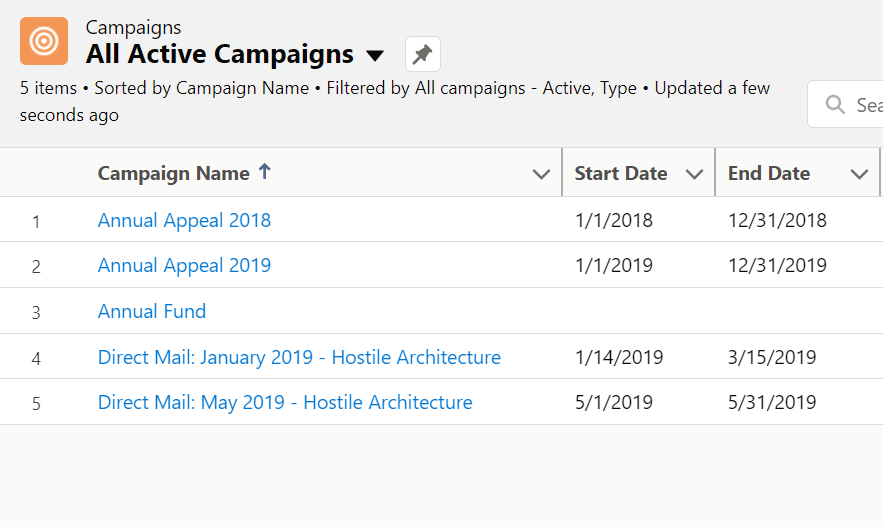Click the 12/31/2018 End Date cell
This screenshot has height=527, width=883.
777,220
